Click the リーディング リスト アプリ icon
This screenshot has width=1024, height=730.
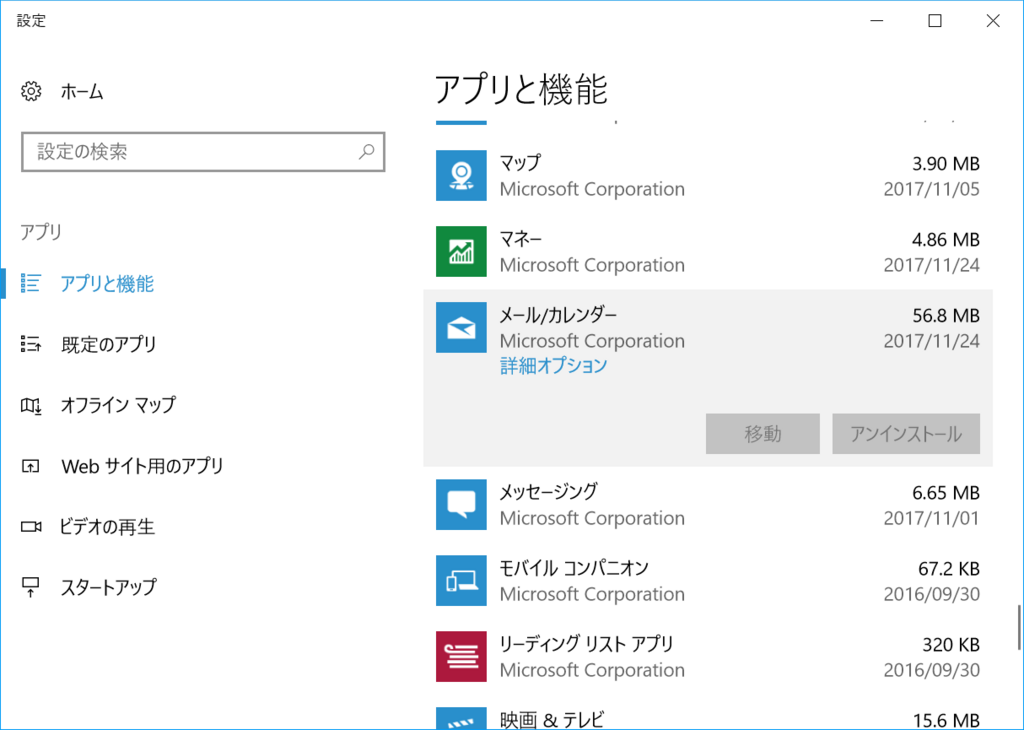(x=461, y=656)
